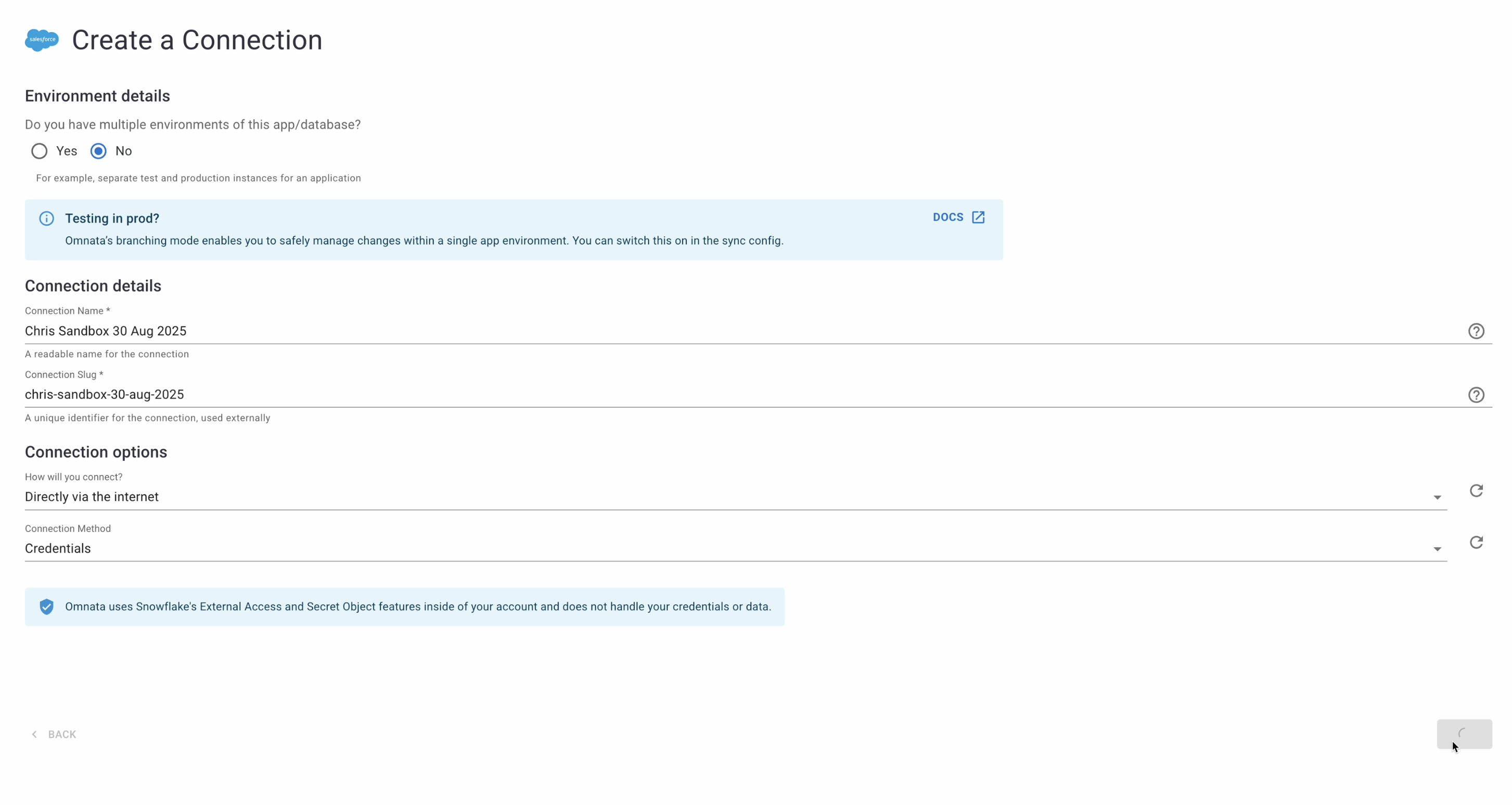
Task: Open the DOCS external link icon
Action: click(x=978, y=217)
